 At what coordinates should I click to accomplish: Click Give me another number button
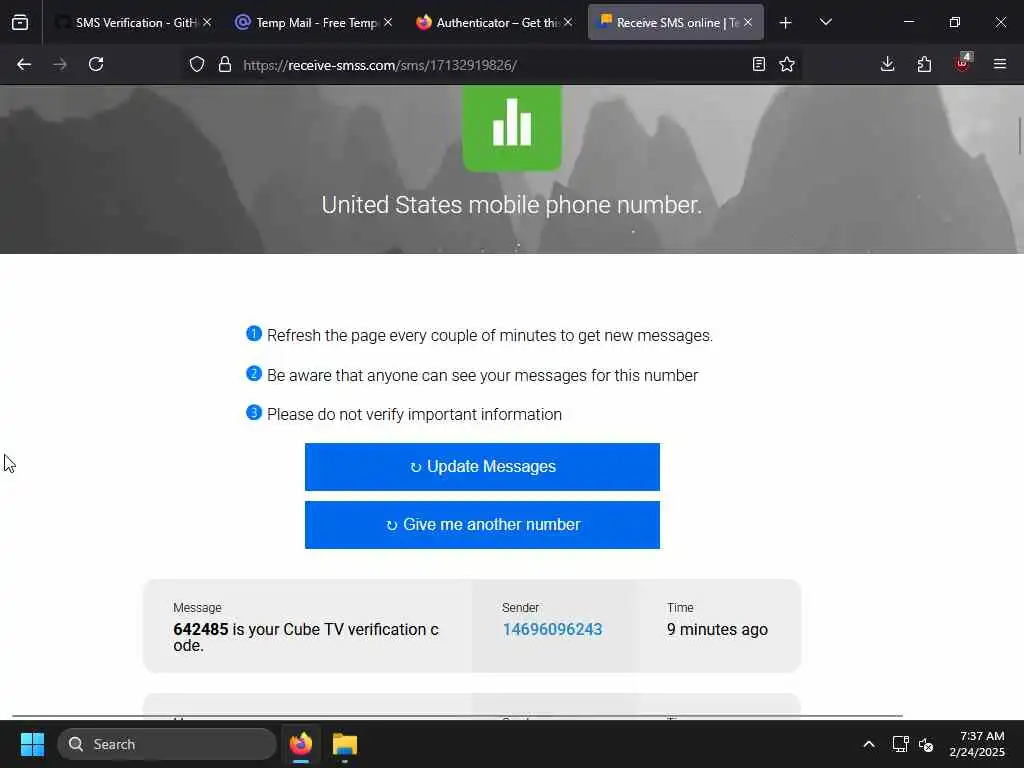(x=482, y=525)
